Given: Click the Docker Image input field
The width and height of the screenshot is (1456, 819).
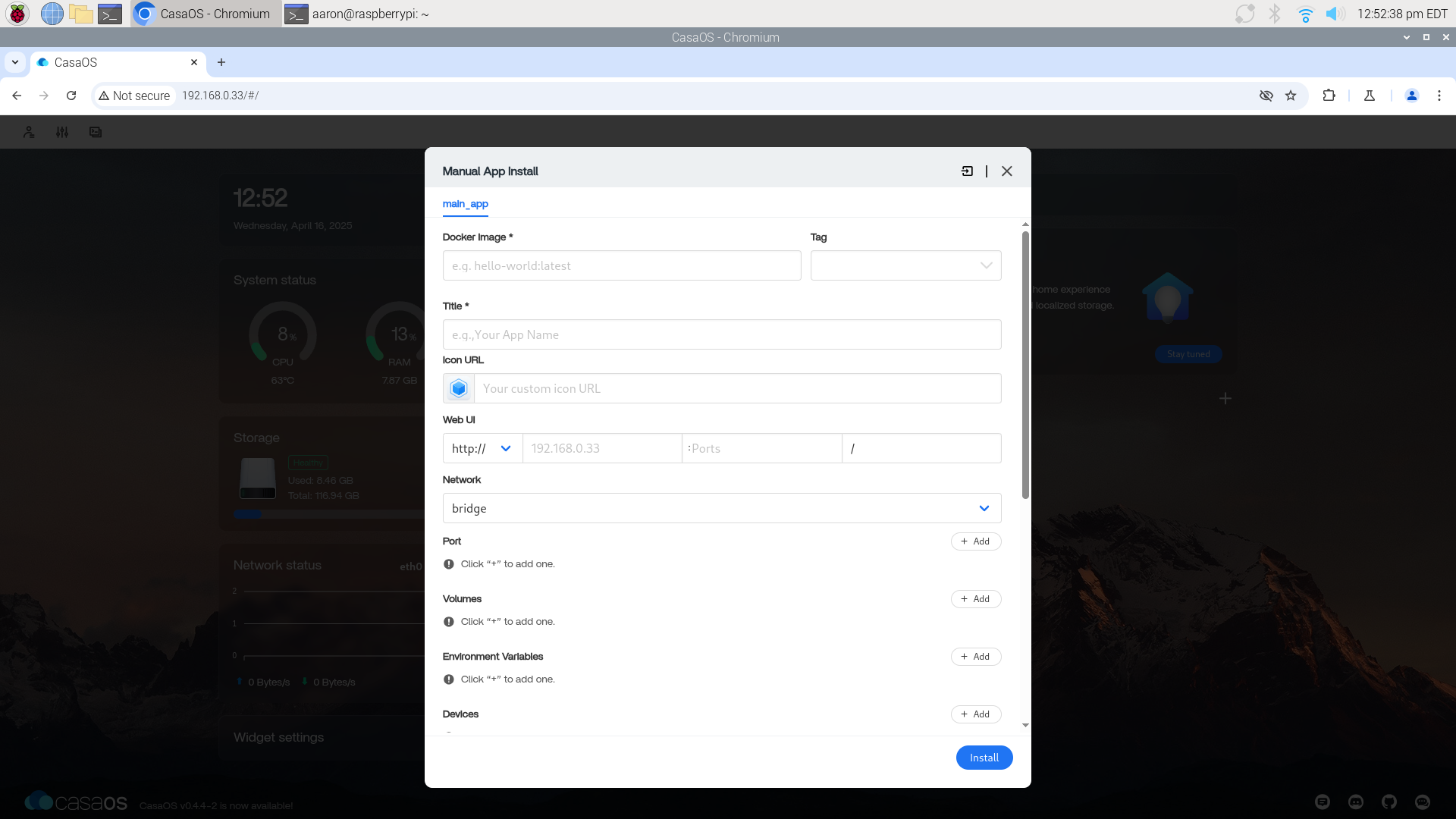Looking at the screenshot, I should 622,265.
